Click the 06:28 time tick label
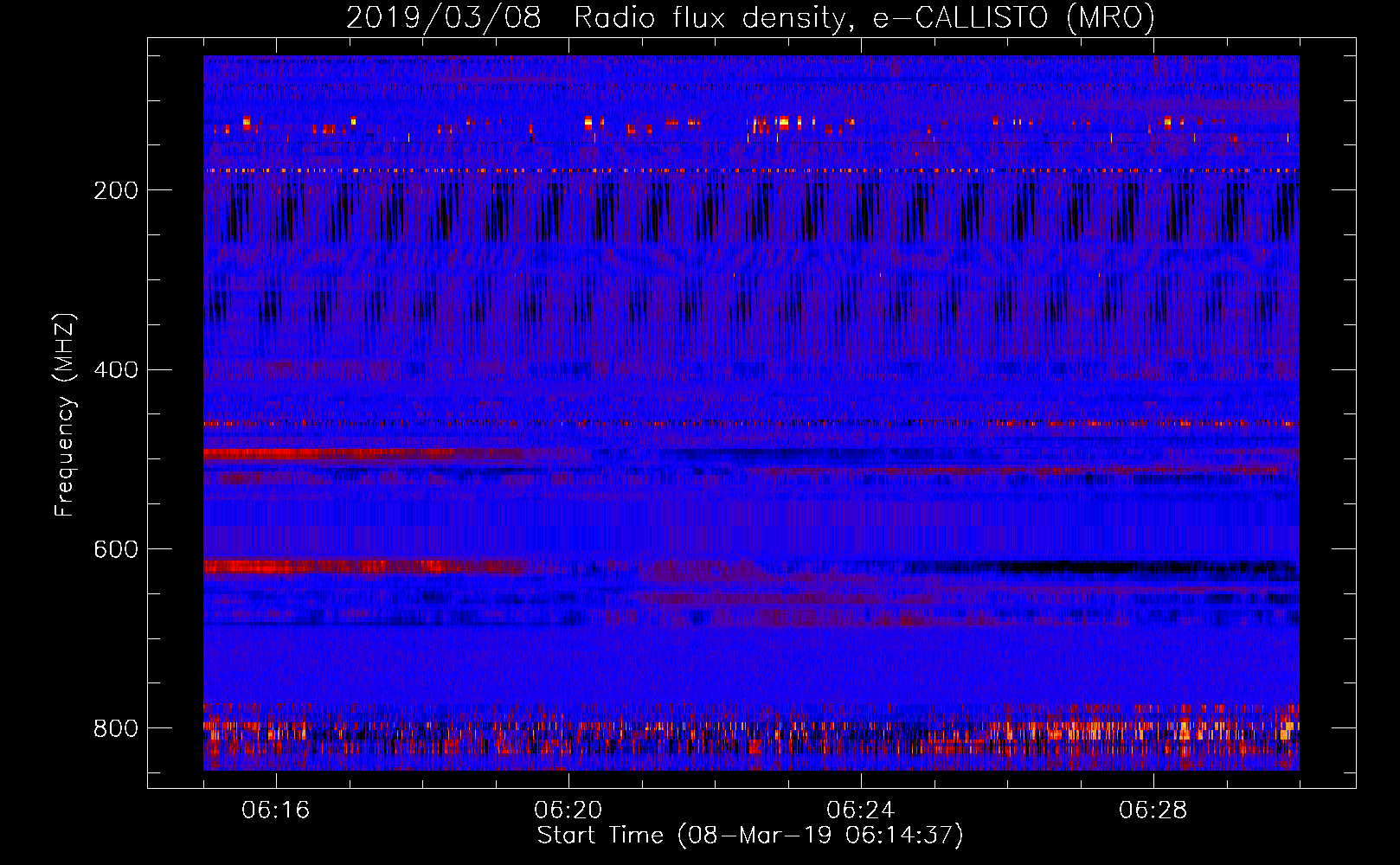Image resolution: width=1400 pixels, height=865 pixels. [x=1153, y=811]
